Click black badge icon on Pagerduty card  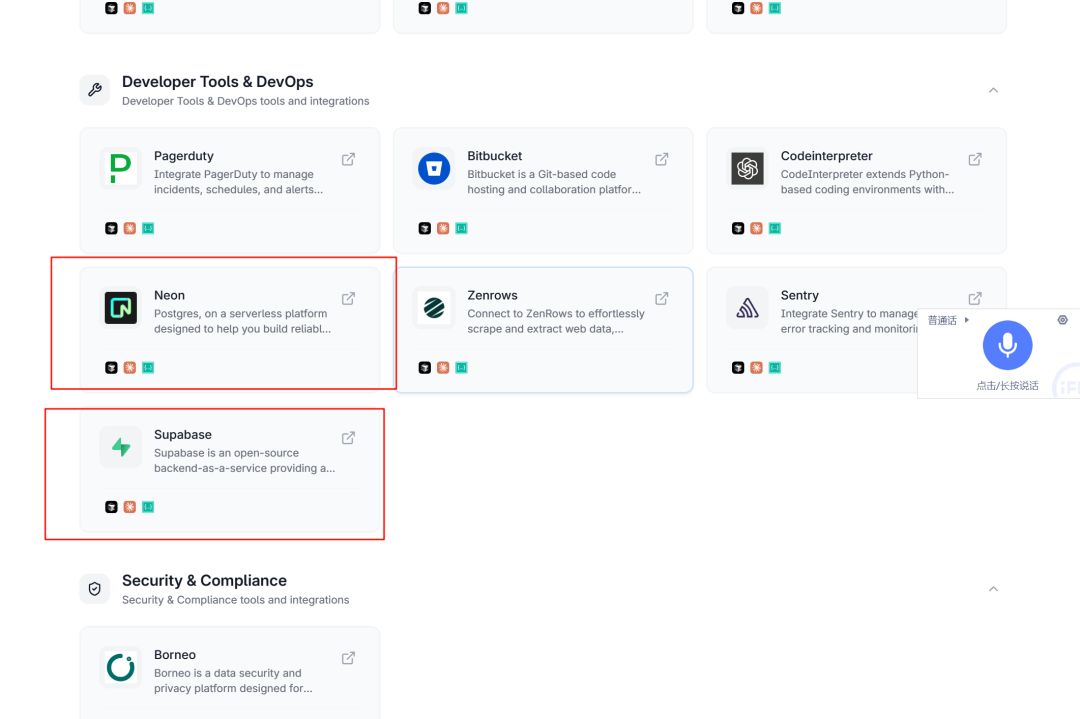[x=111, y=228]
